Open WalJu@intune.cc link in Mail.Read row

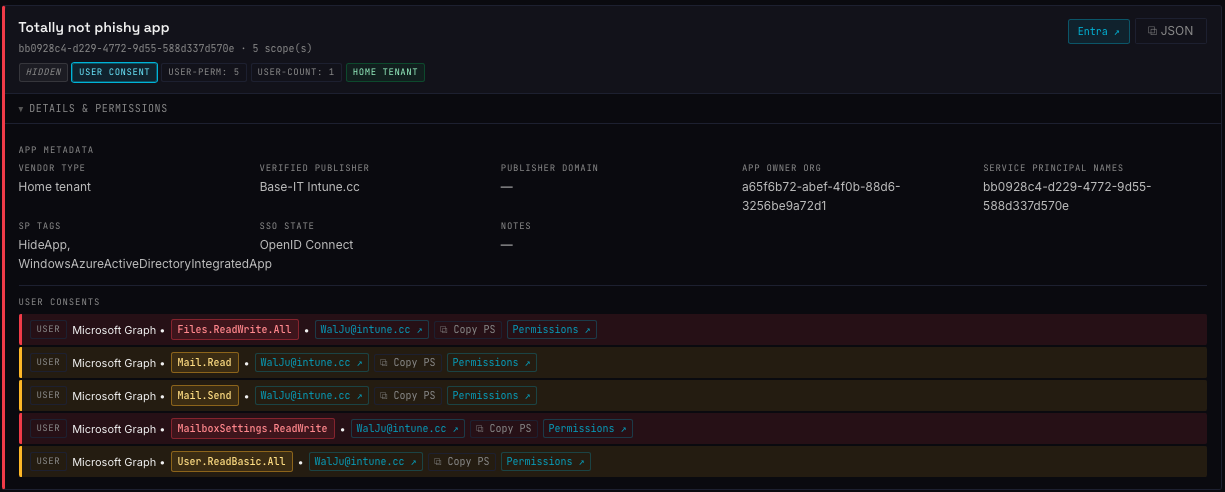pyautogui.click(x=312, y=362)
